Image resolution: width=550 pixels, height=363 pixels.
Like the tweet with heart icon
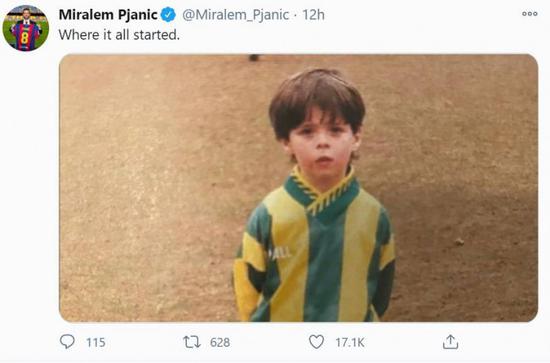click(x=316, y=342)
